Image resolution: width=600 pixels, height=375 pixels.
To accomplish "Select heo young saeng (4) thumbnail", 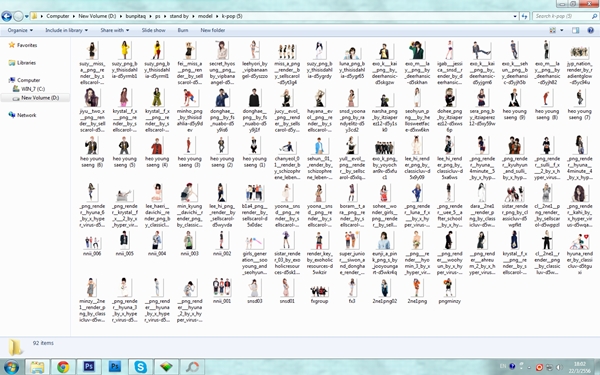I will pos(157,145).
